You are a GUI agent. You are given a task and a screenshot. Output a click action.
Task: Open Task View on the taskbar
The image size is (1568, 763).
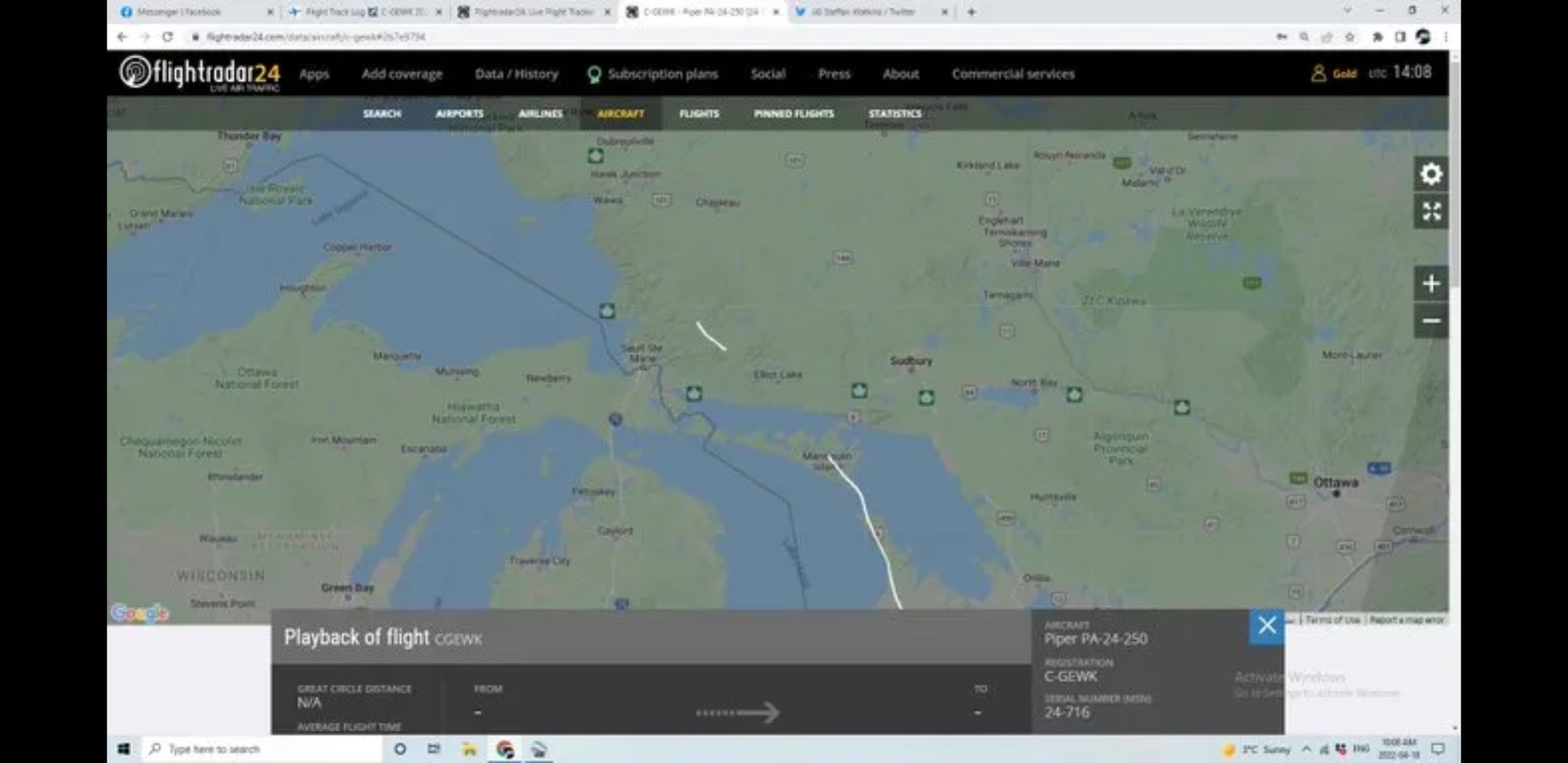[434, 749]
